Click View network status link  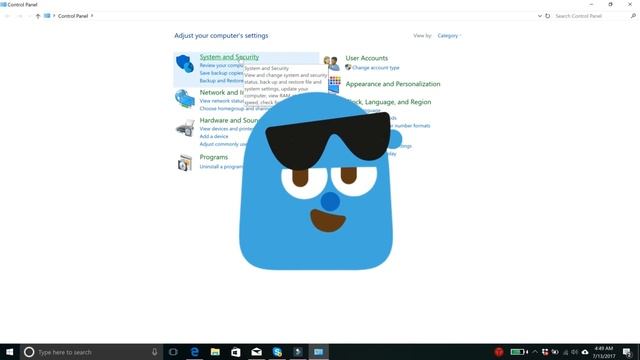pos(221,101)
